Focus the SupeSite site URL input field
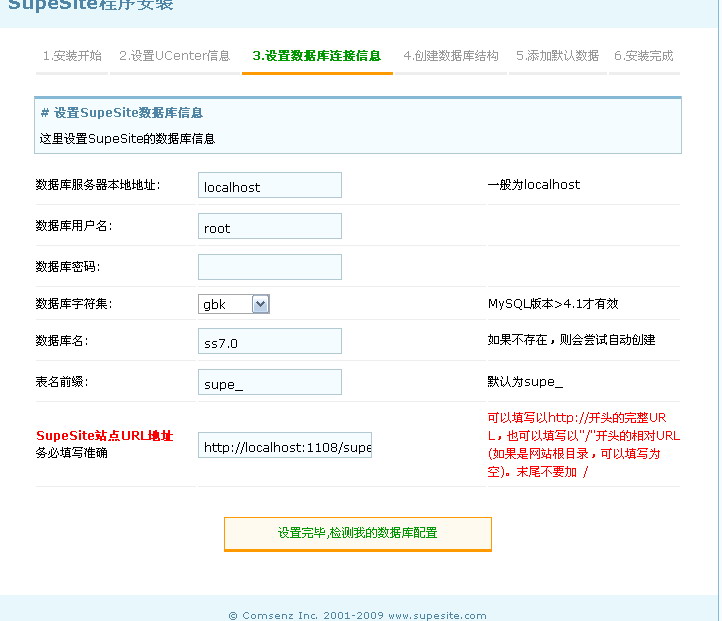722x621 pixels. pyautogui.click(x=285, y=445)
